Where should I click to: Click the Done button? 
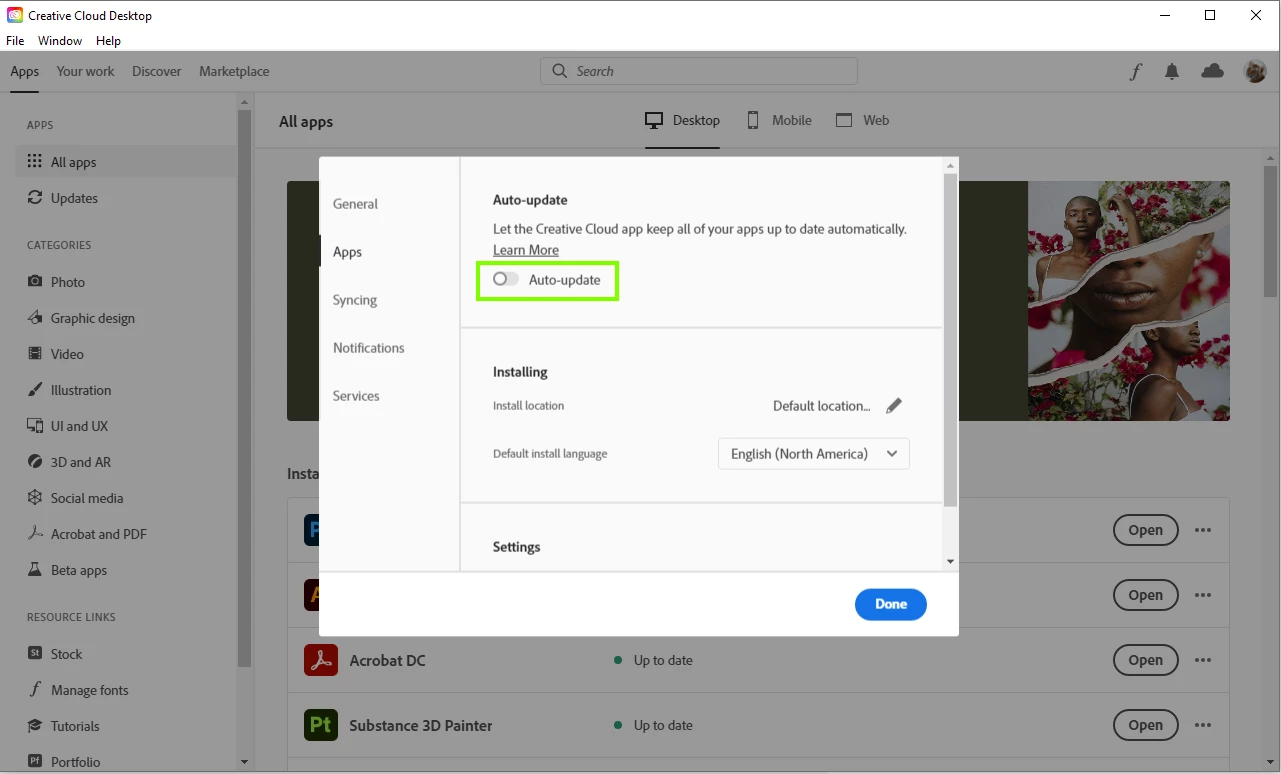pyautogui.click(x=891, y=604)
